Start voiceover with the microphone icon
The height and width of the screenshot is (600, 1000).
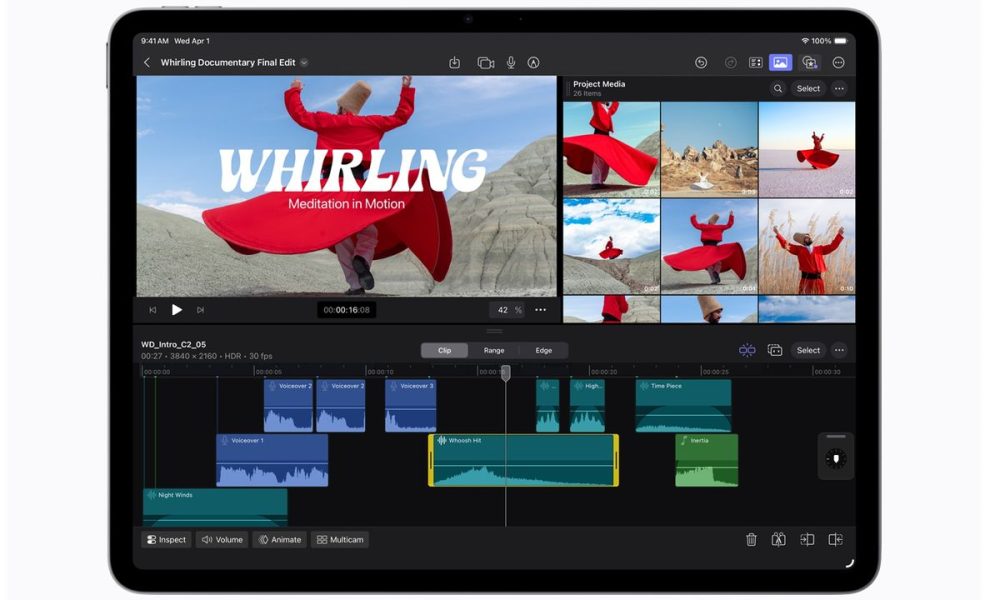coord(511,62)
